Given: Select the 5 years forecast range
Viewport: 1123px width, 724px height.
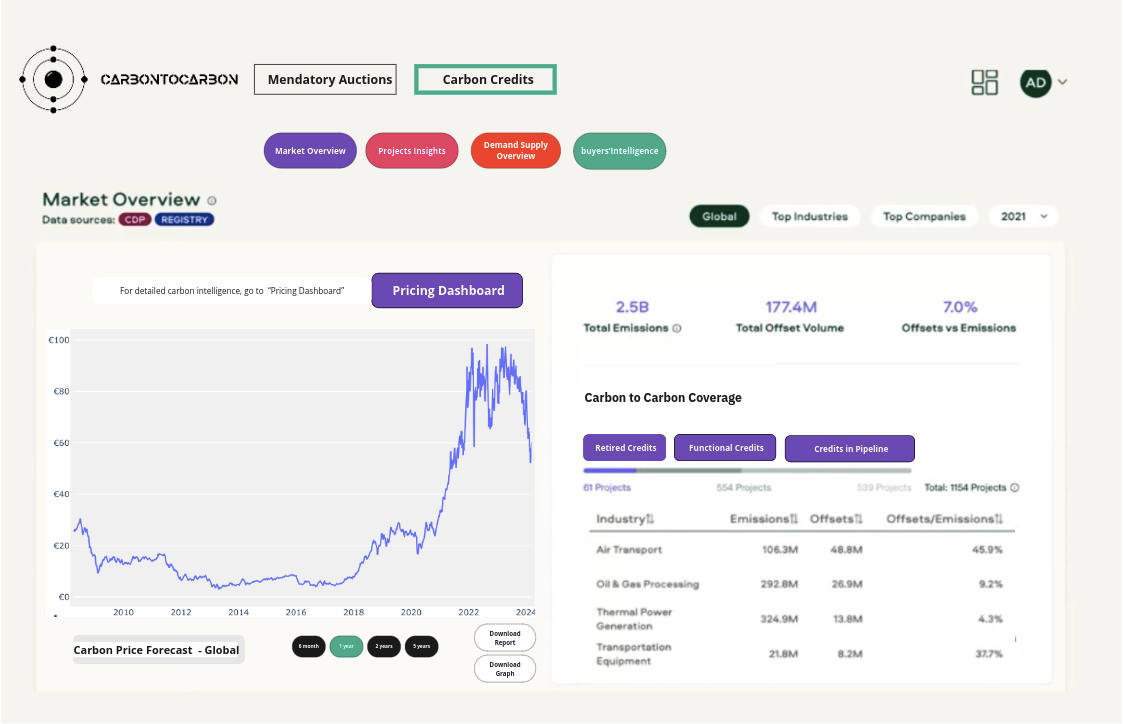Looking at the screenshot, I should (421, 646).
